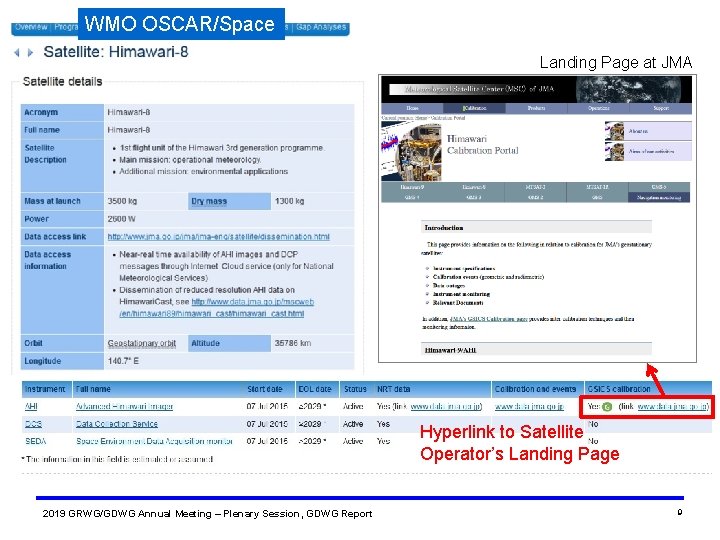This screenshot has height=540, width=720.
Task: Open Calibration and events www.data.jma.go.jp link
Action: [x=529, y=406]
